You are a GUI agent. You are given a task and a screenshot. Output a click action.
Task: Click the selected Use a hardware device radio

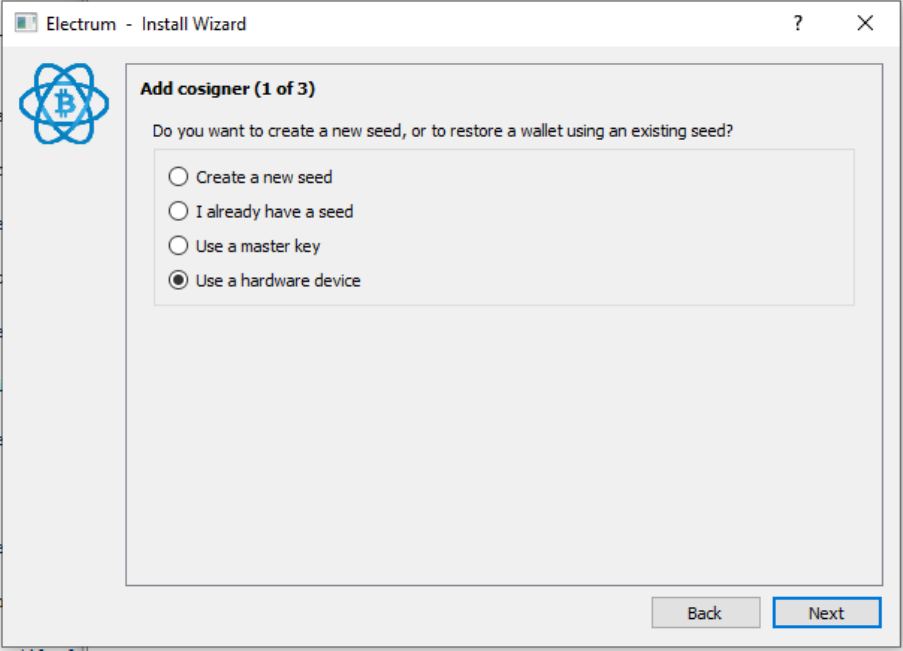(179, 280)
